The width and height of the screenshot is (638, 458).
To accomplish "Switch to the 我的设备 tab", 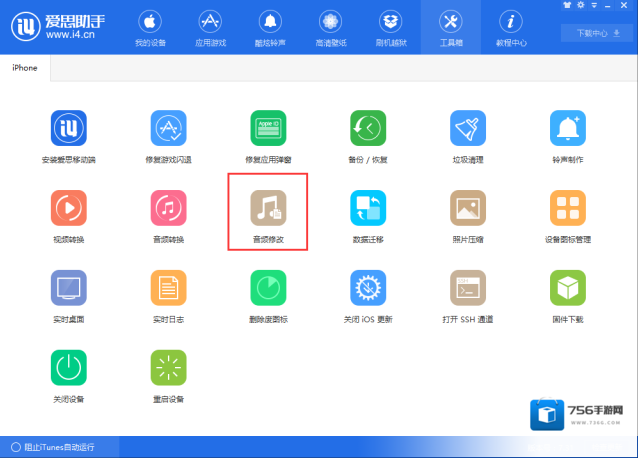I will tap(150, 28).
